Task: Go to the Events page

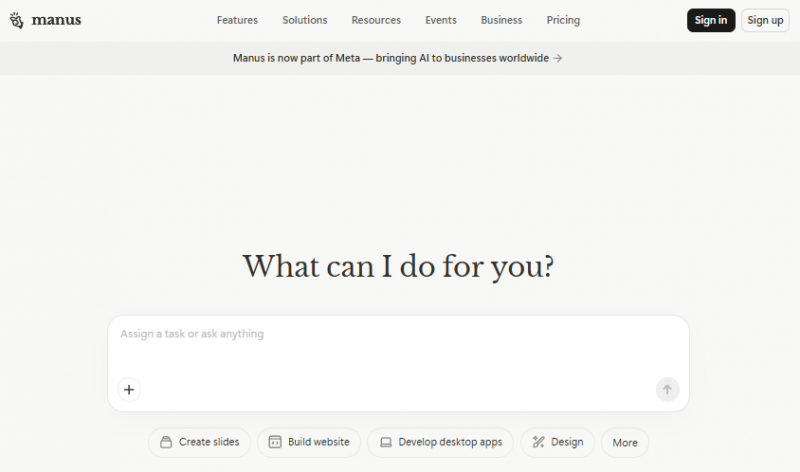Action: (441, 20)
